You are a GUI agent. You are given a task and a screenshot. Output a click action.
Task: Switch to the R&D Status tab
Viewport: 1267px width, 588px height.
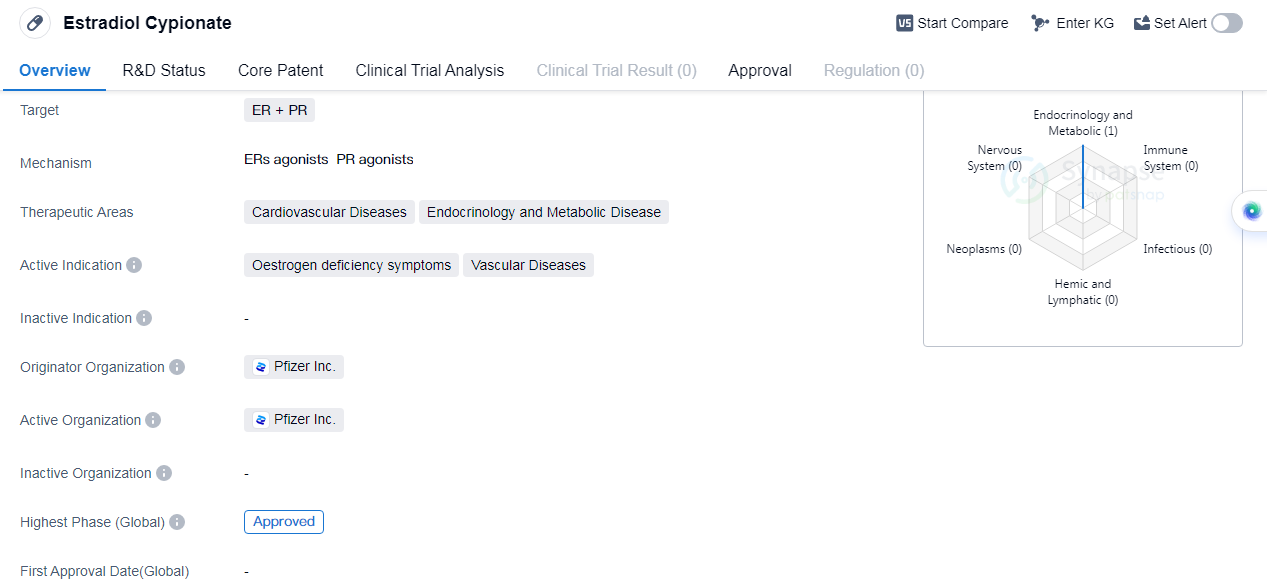tap(164, 70)
